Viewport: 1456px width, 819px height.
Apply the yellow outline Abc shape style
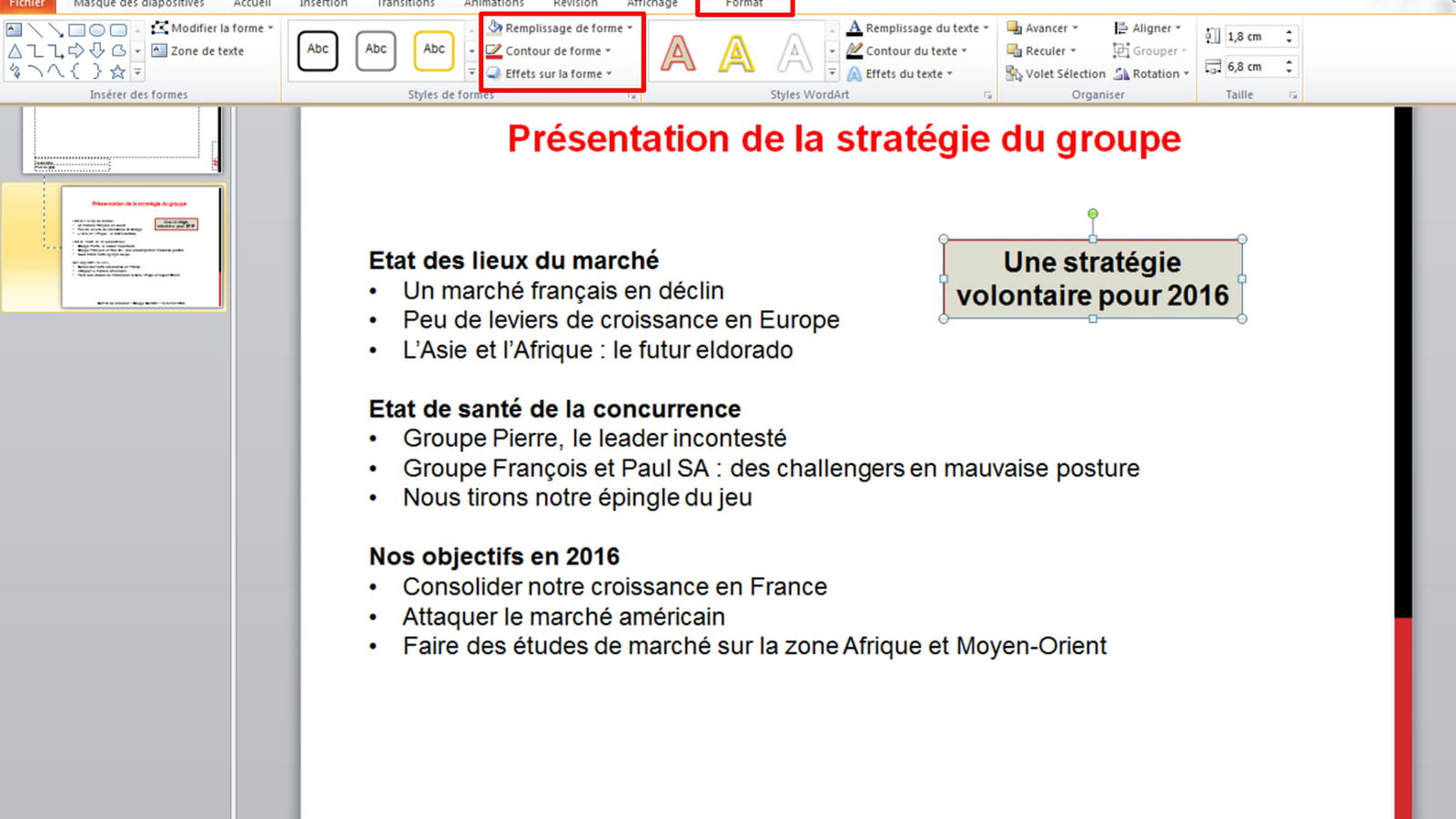point(434,50)
